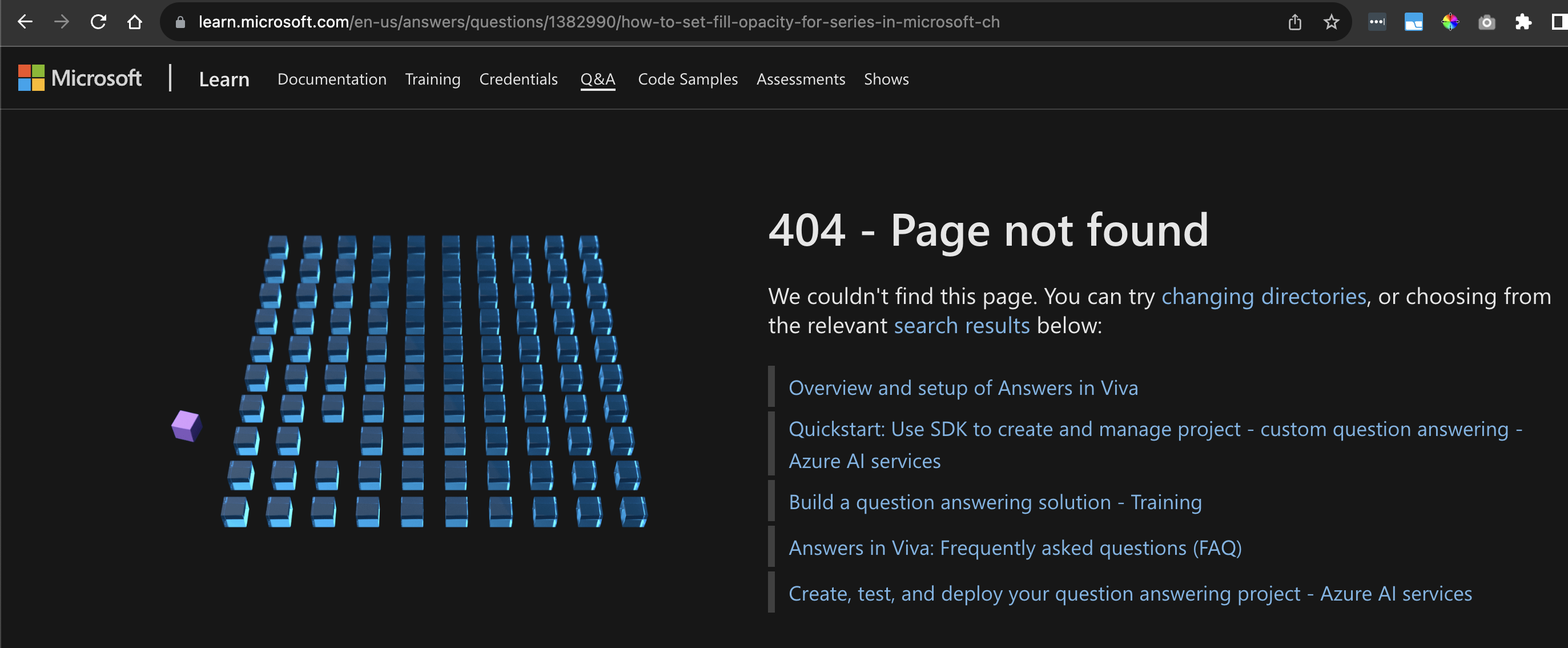Open the blue picture extension icon
Image resolution: width=1568 pixels, height=648 pixels.
[1413, 22]
